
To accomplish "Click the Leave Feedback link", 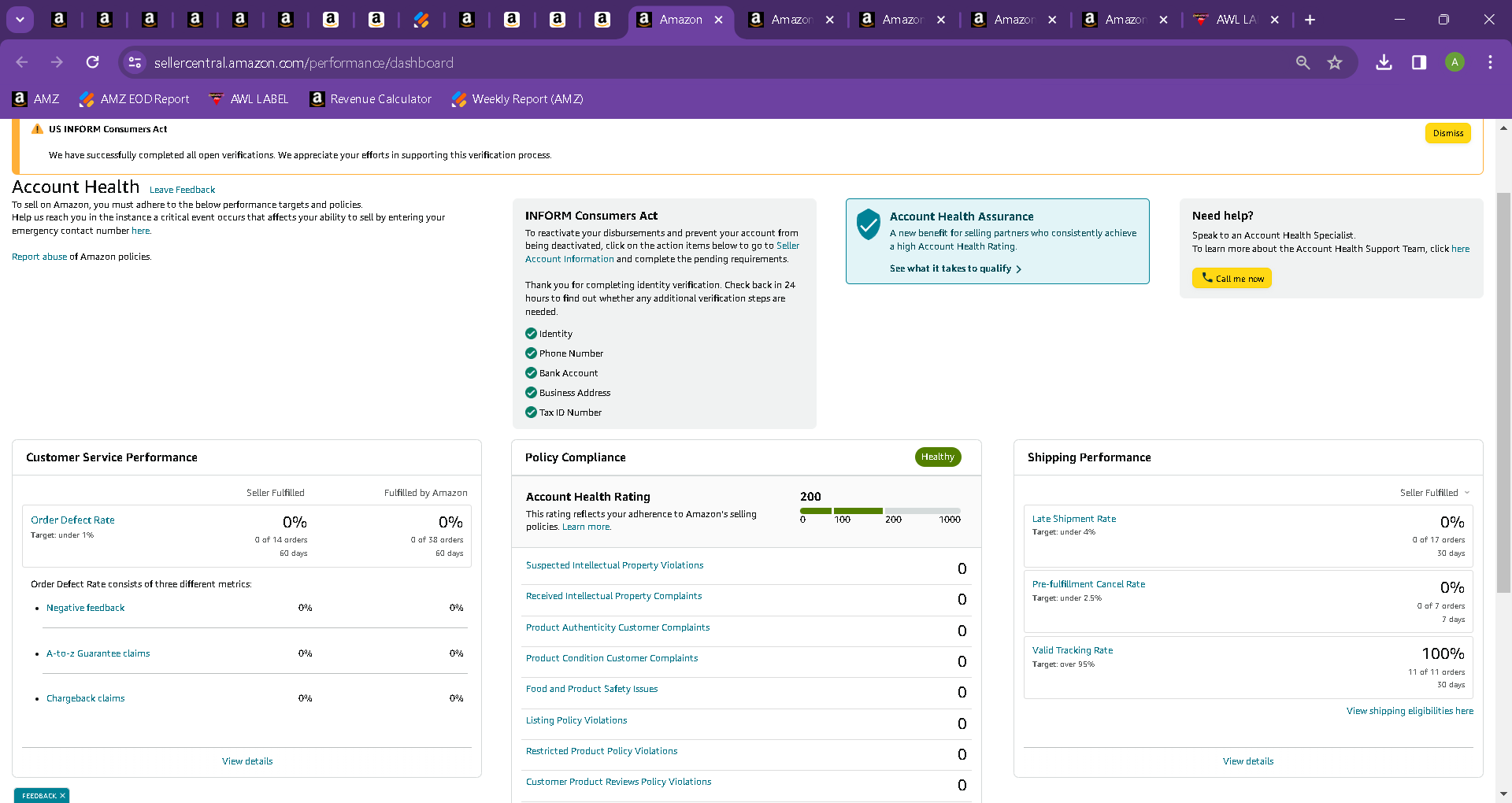I will tap(182, 190).
